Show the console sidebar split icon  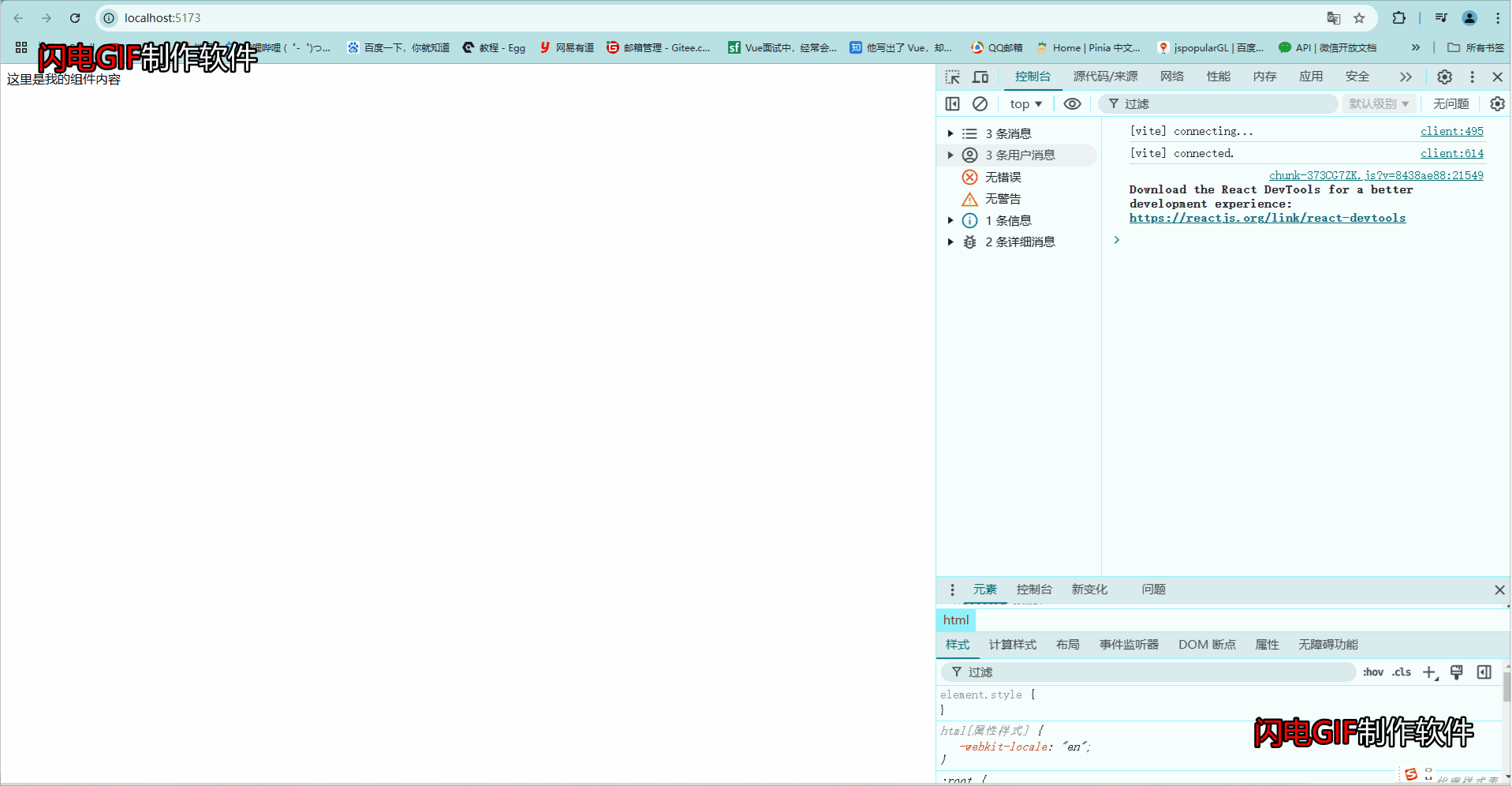[952, 103]
